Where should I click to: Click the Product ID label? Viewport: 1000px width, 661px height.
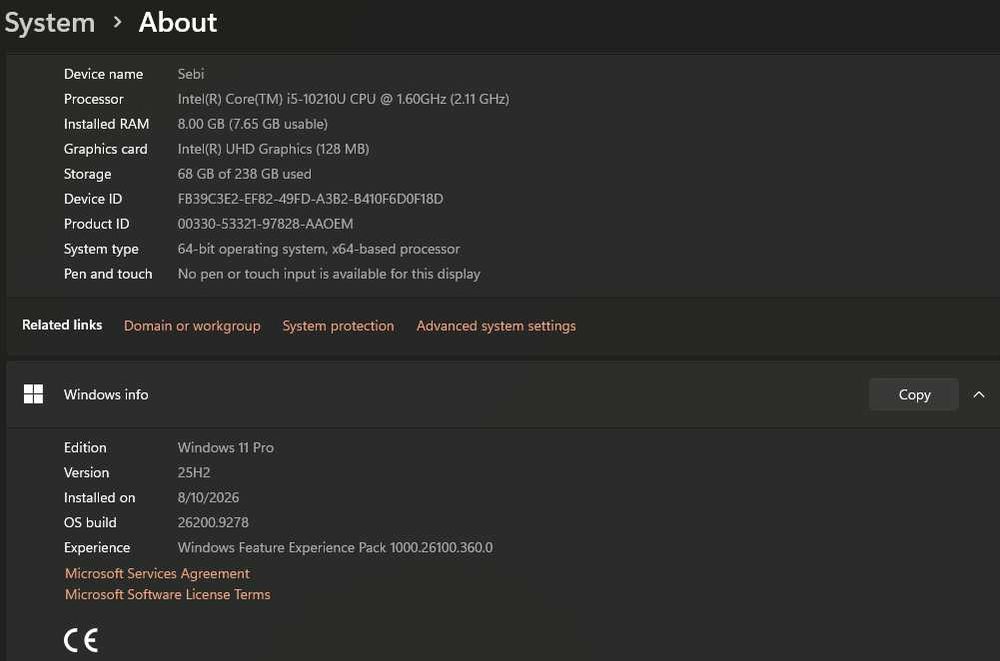96,224
